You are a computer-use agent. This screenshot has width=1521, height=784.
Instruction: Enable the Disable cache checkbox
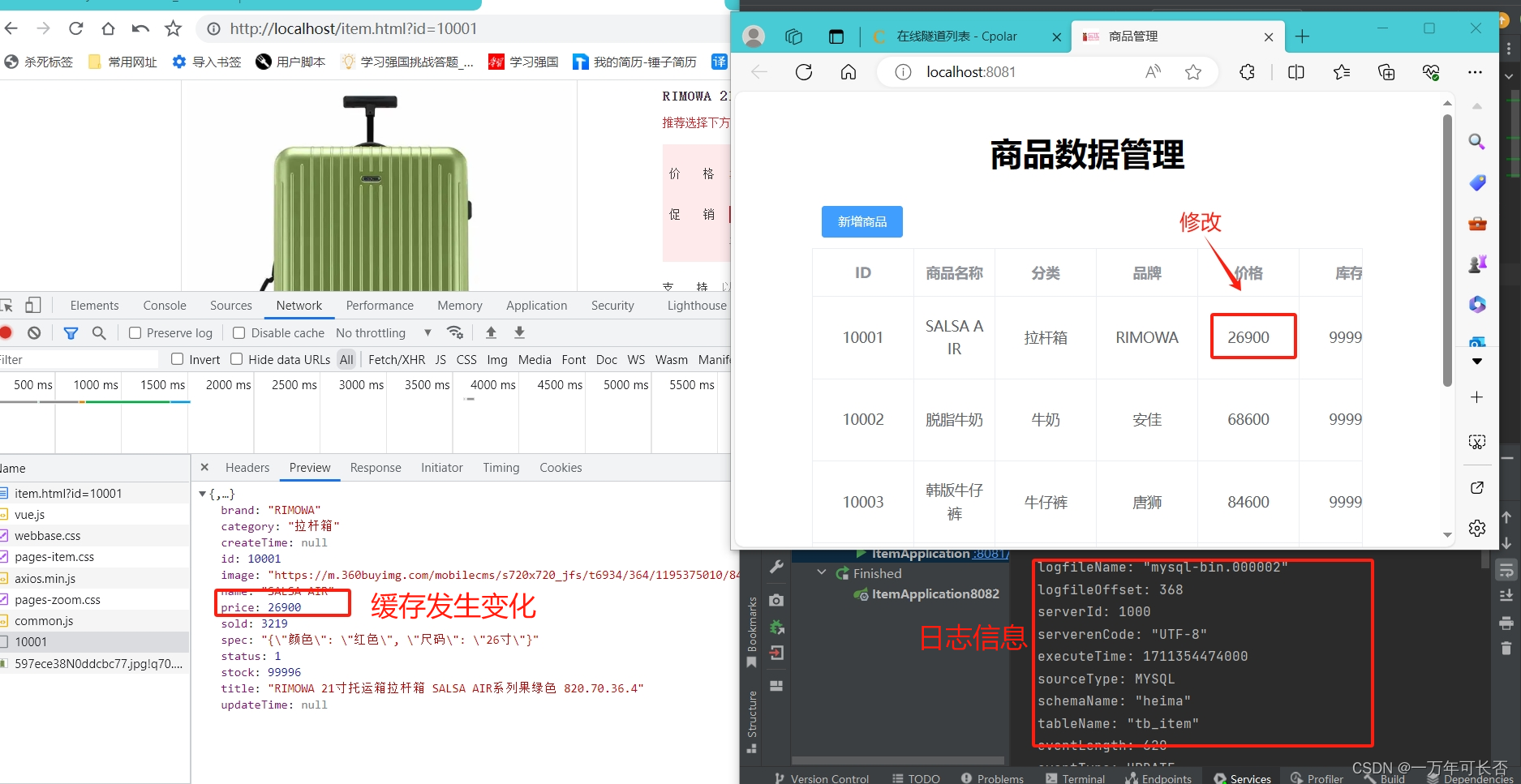pyautogui.click(x=239, y=332)
